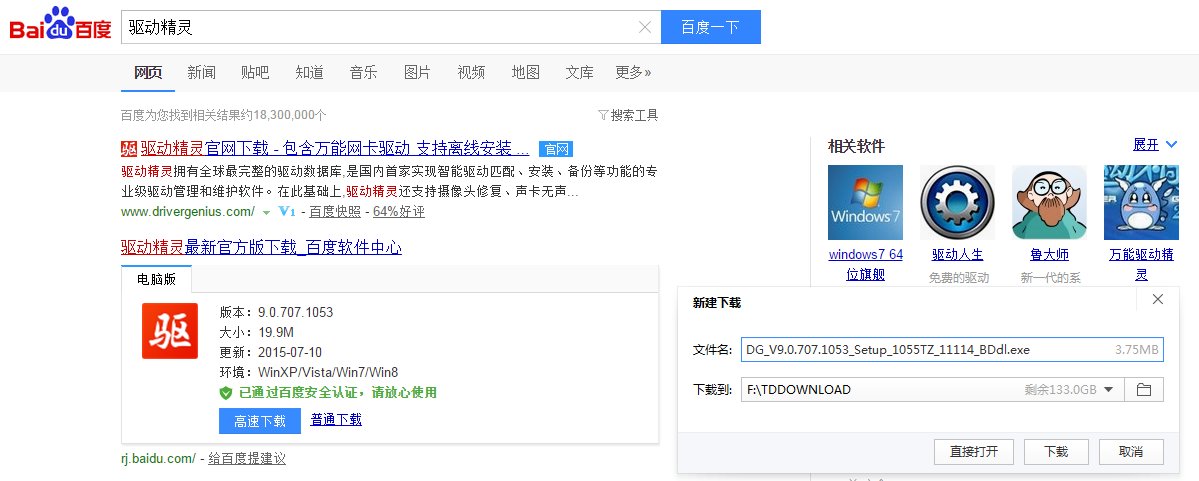Click the version text 9.0.707.1053
1199x481 pixels.
[x=295, y=313]
